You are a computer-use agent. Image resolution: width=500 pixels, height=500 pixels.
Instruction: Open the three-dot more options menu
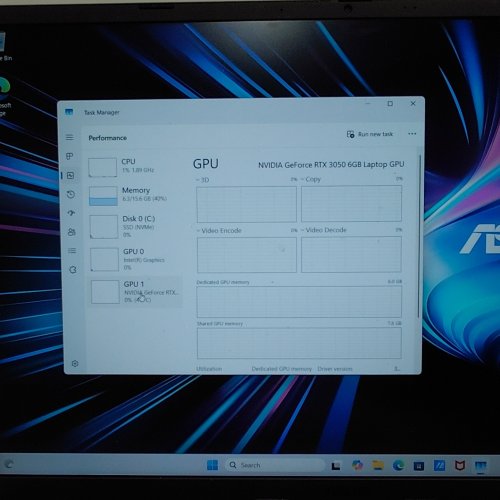pyautogui.click(x=412, y=134)
